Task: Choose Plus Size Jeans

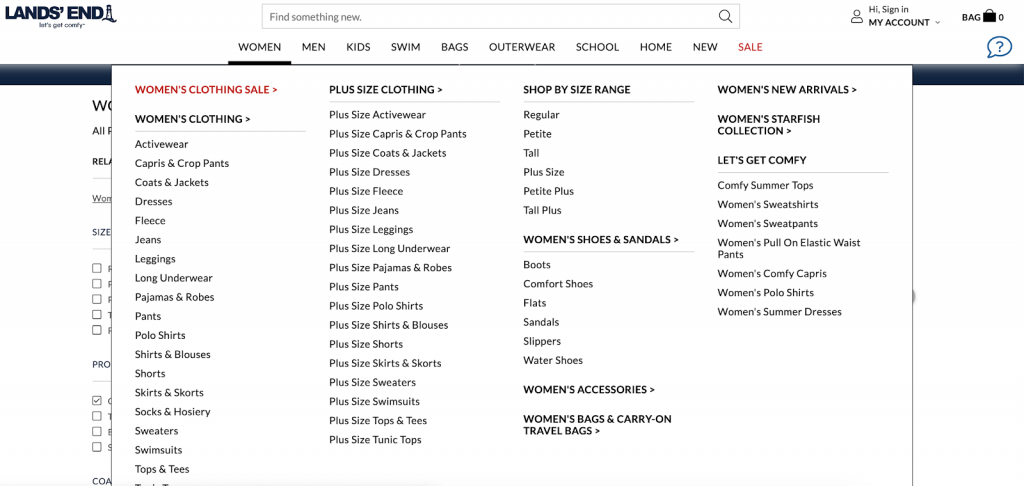Action: 364,210
